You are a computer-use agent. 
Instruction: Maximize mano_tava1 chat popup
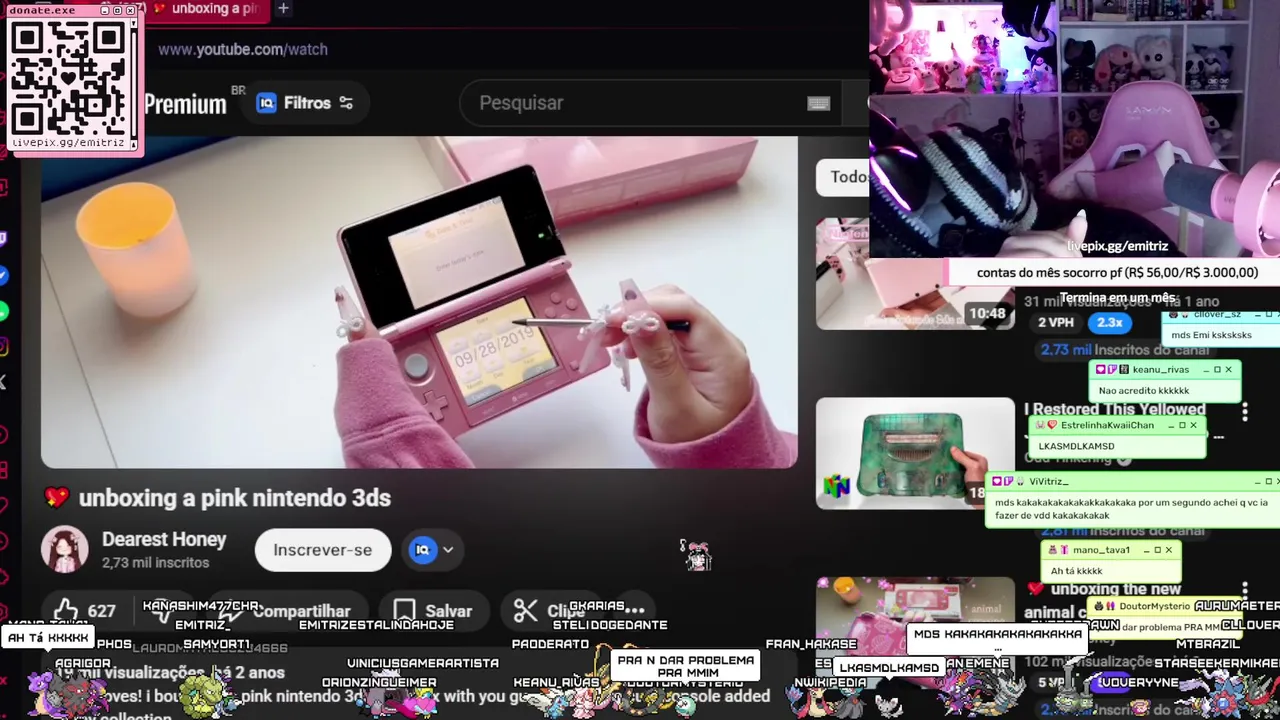coord(1157,550)
